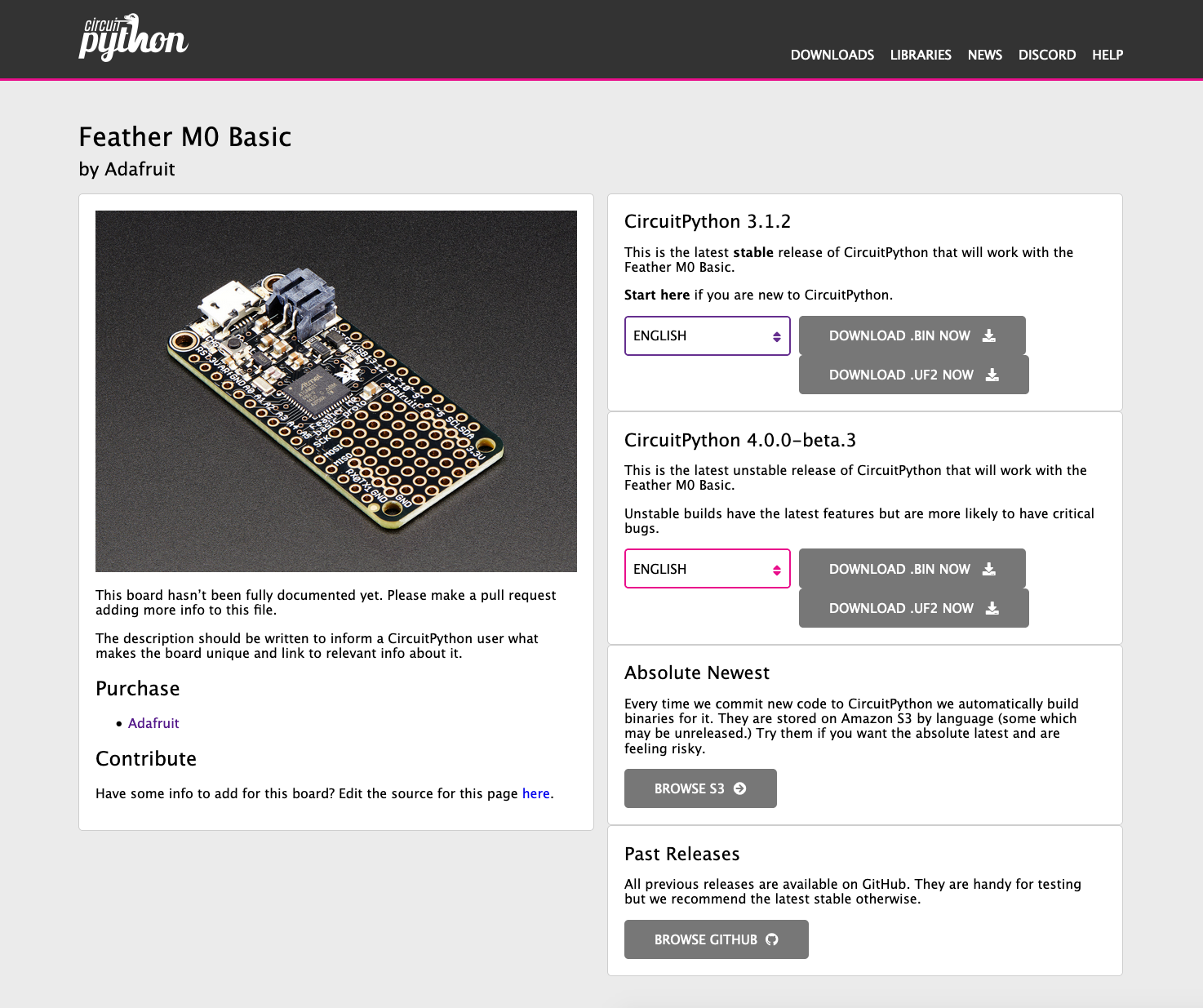
Task: Download the .BIN for CircuitPython 3.1.2
Action: 912,335
